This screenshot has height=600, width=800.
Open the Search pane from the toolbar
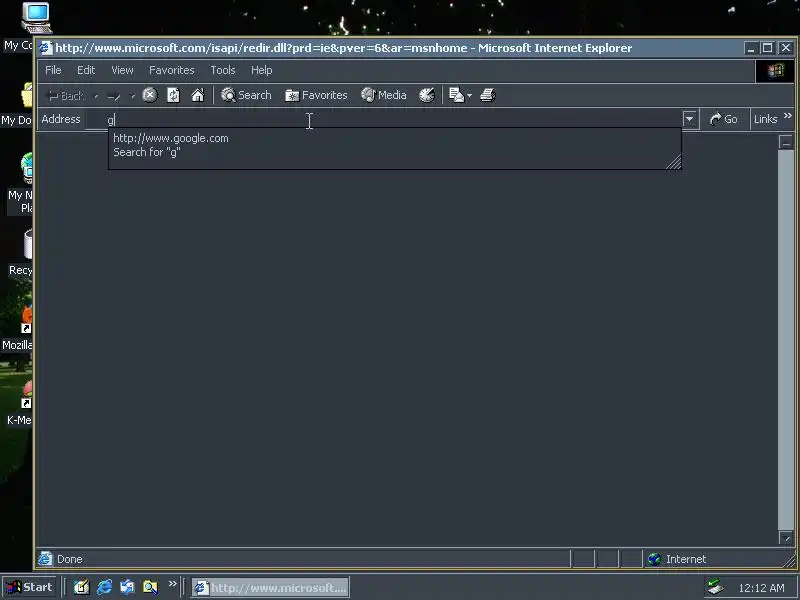[246, 95]
